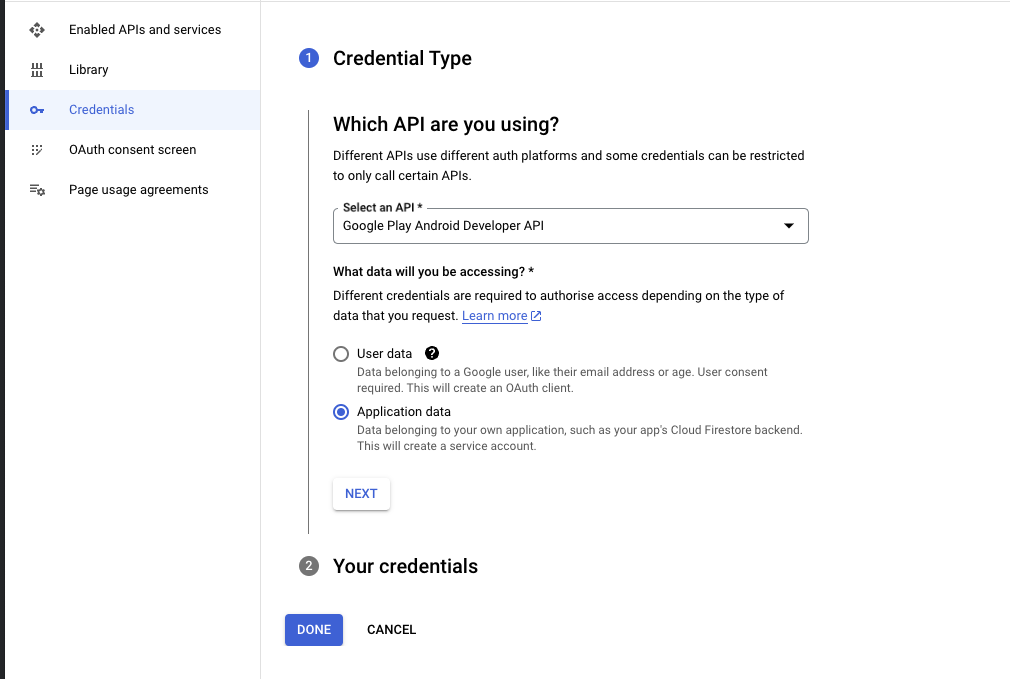Click external-link icon beside Learn more
1010x679 pixels.
(x=536, y=316)
